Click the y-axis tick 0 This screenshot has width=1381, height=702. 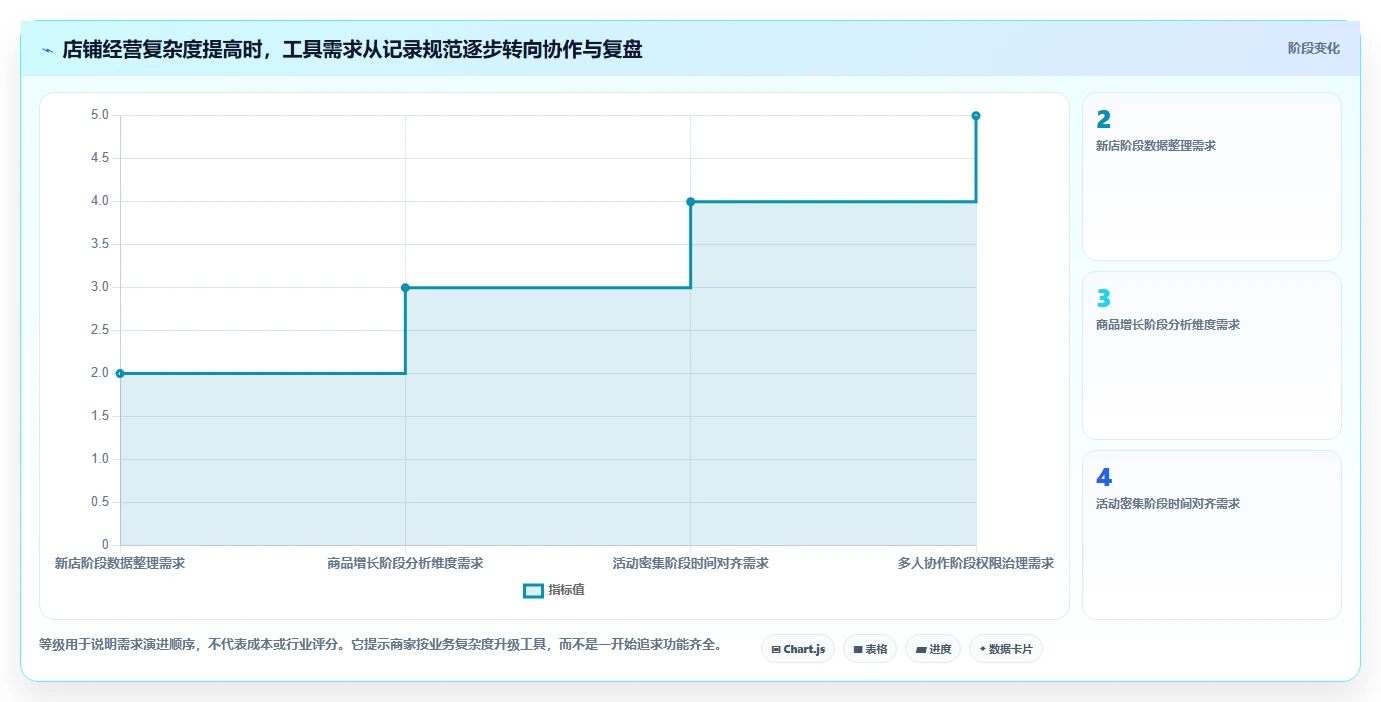click(x=105, y=545)
